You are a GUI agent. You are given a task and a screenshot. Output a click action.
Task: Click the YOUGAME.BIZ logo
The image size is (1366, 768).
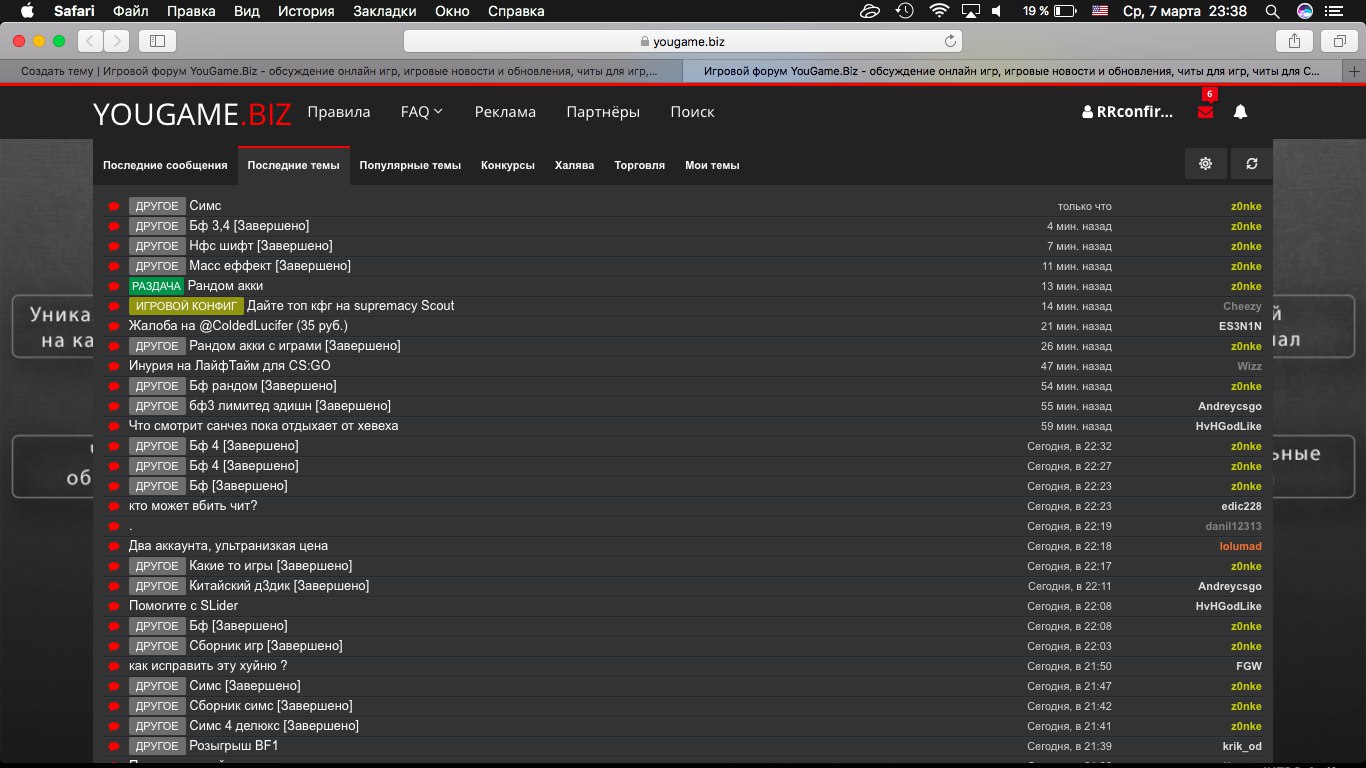[x=192, y=113]
